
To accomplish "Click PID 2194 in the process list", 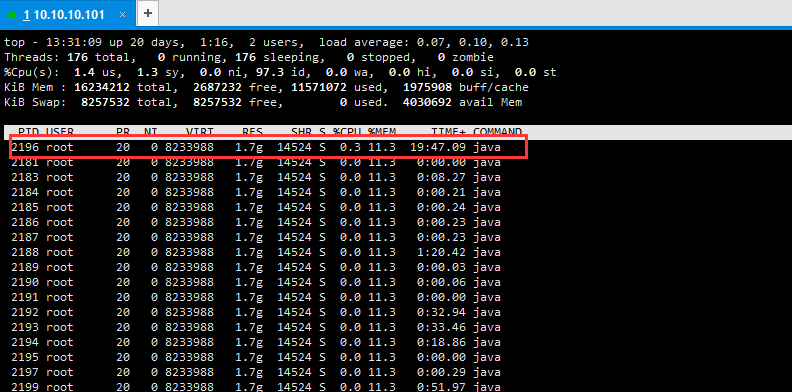I will 25,342.
